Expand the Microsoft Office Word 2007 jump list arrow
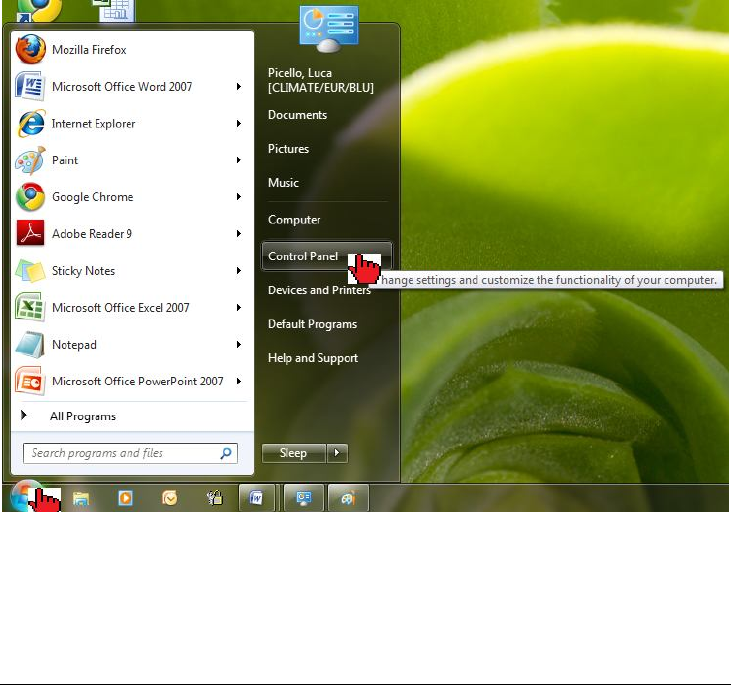The height and width of the screenshot is (685, 731). click(239, 87)
